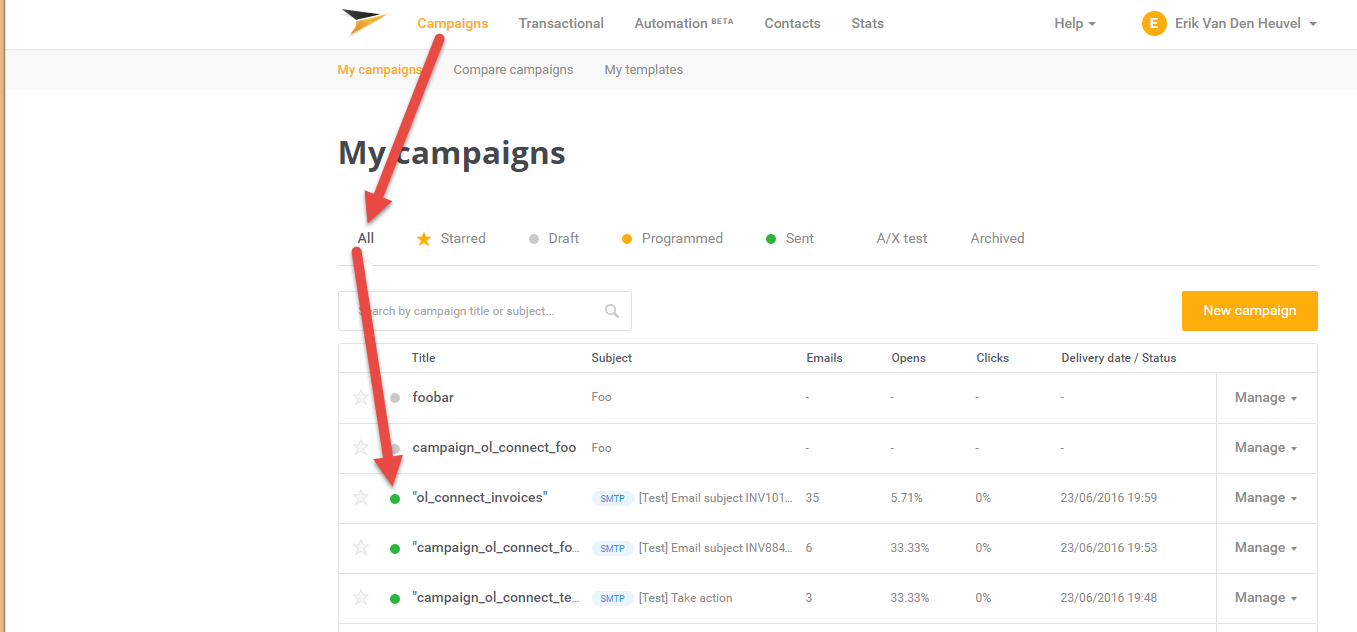This screenshot has height=632, width=1357.
Task: Star the foobar campaign
Action: (361, 398)
